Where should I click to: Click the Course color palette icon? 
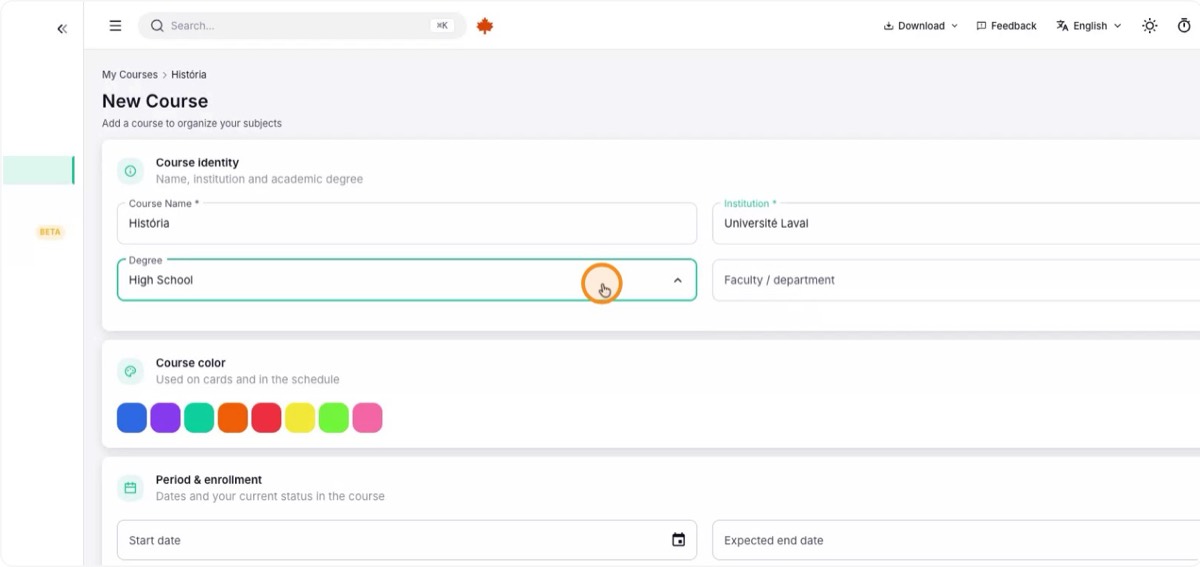(x=130, y=371)
